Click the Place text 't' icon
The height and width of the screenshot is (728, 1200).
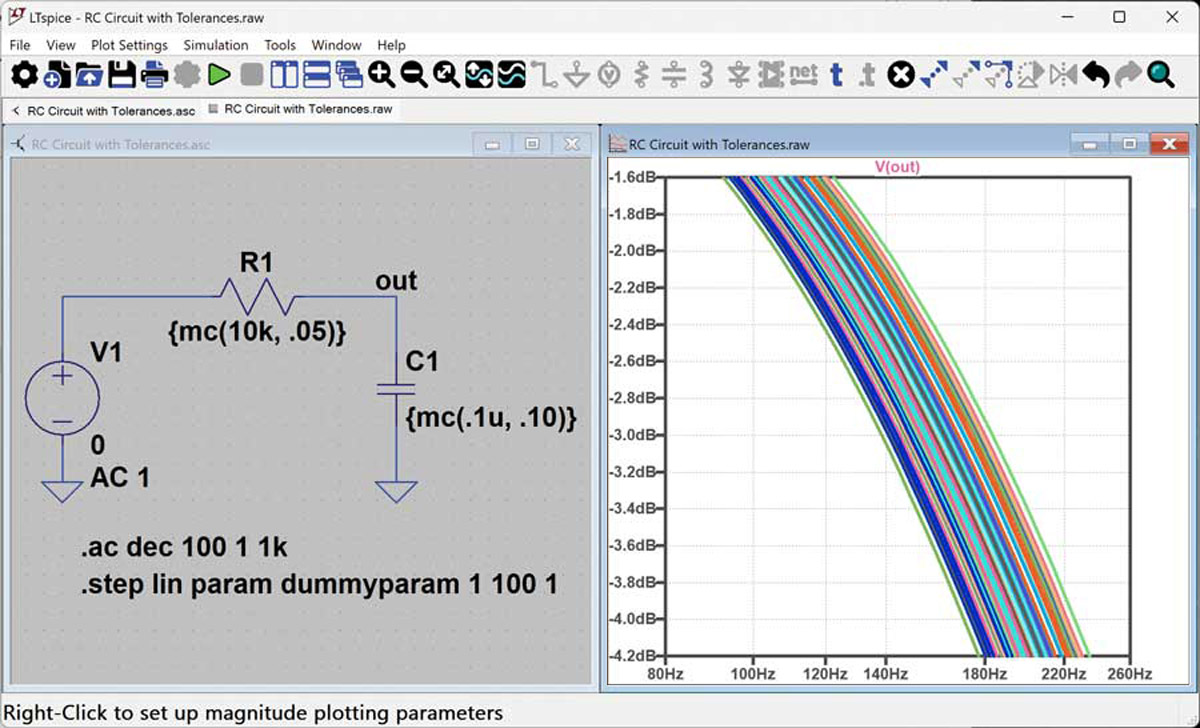click(x=836, y=74)
